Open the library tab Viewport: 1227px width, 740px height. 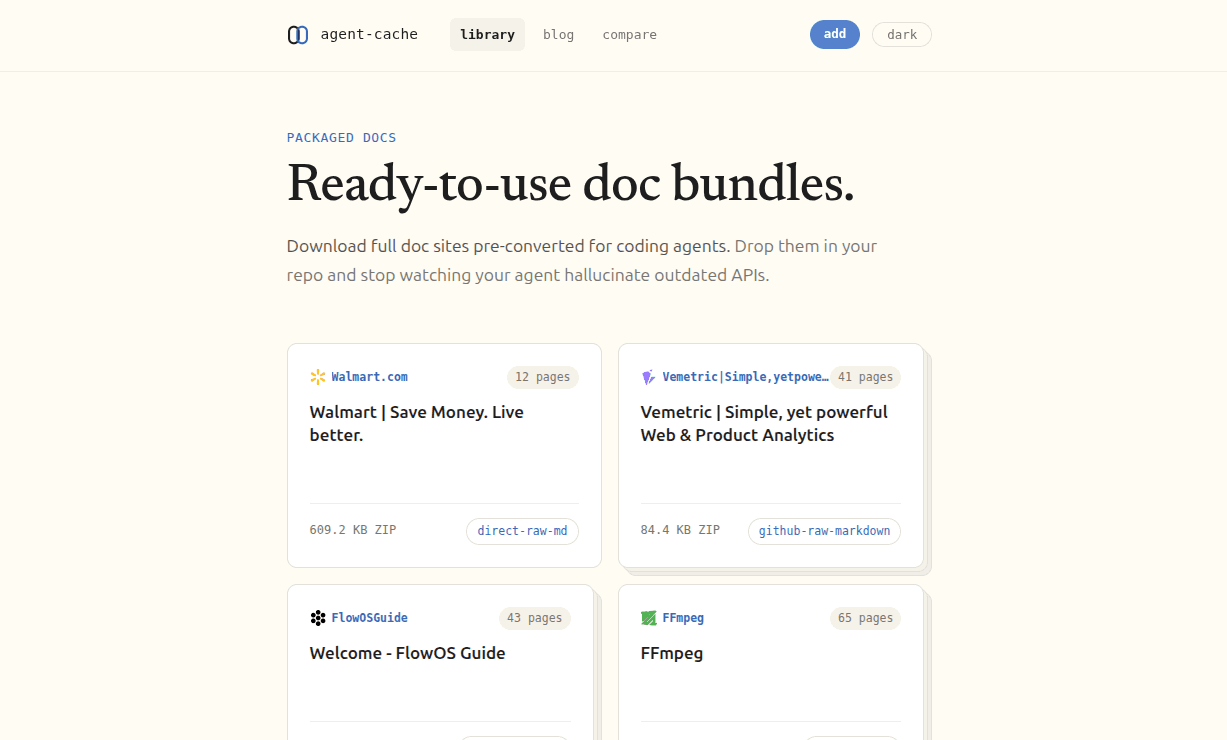[x=487, y=35]
